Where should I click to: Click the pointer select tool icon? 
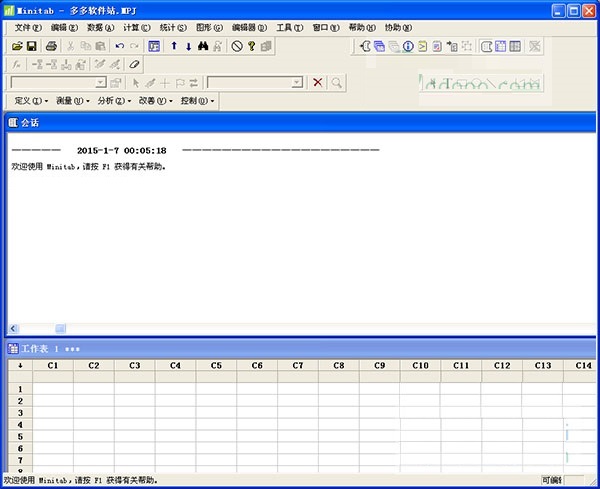point(135,82)
